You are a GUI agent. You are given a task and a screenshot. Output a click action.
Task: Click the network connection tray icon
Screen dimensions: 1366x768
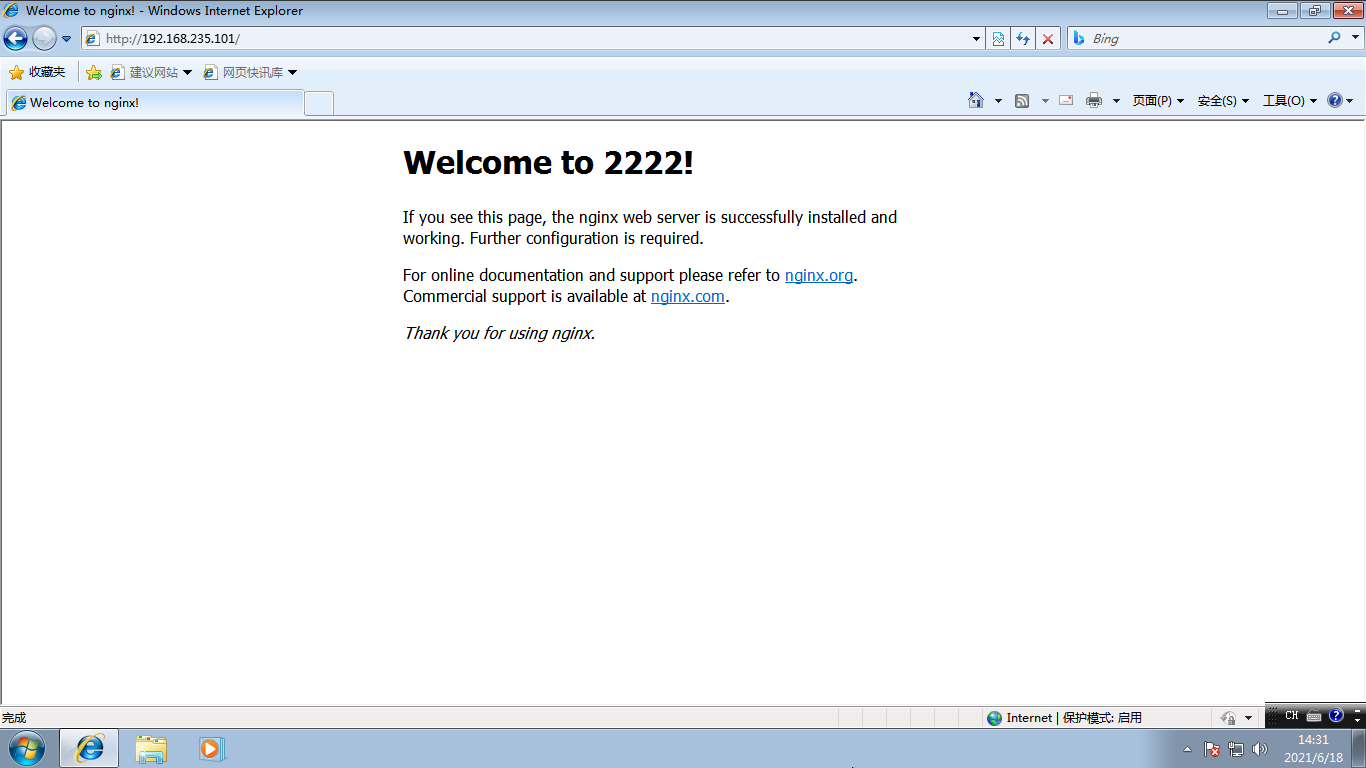(1236, 749)
